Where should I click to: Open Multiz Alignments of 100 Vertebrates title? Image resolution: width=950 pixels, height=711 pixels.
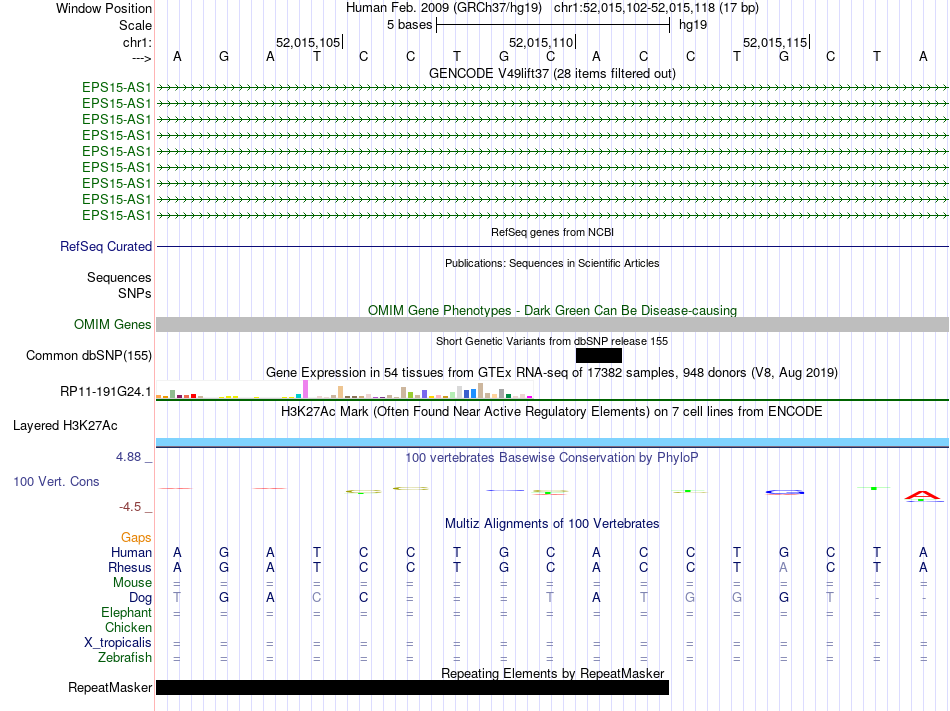(x=552, y=524)
